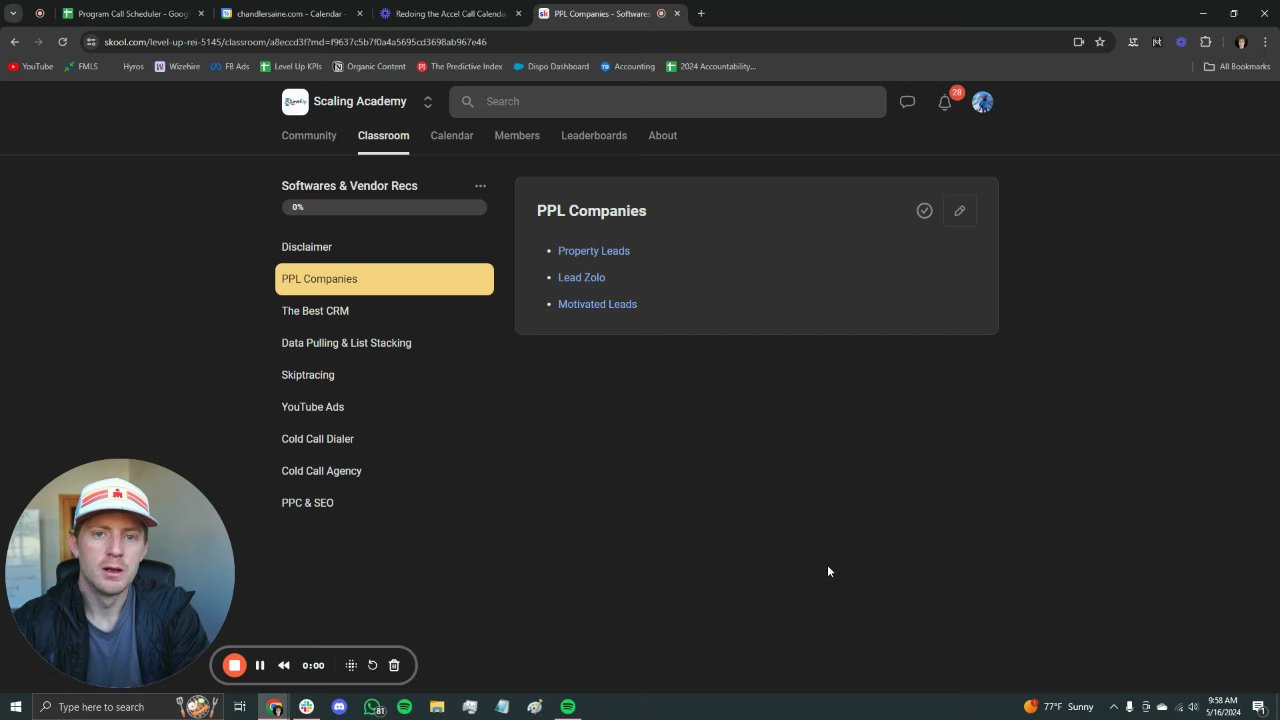Open the Dispo Dashboard bookmark
Viewport: 1280px width, 720px height.
[551, 67]
